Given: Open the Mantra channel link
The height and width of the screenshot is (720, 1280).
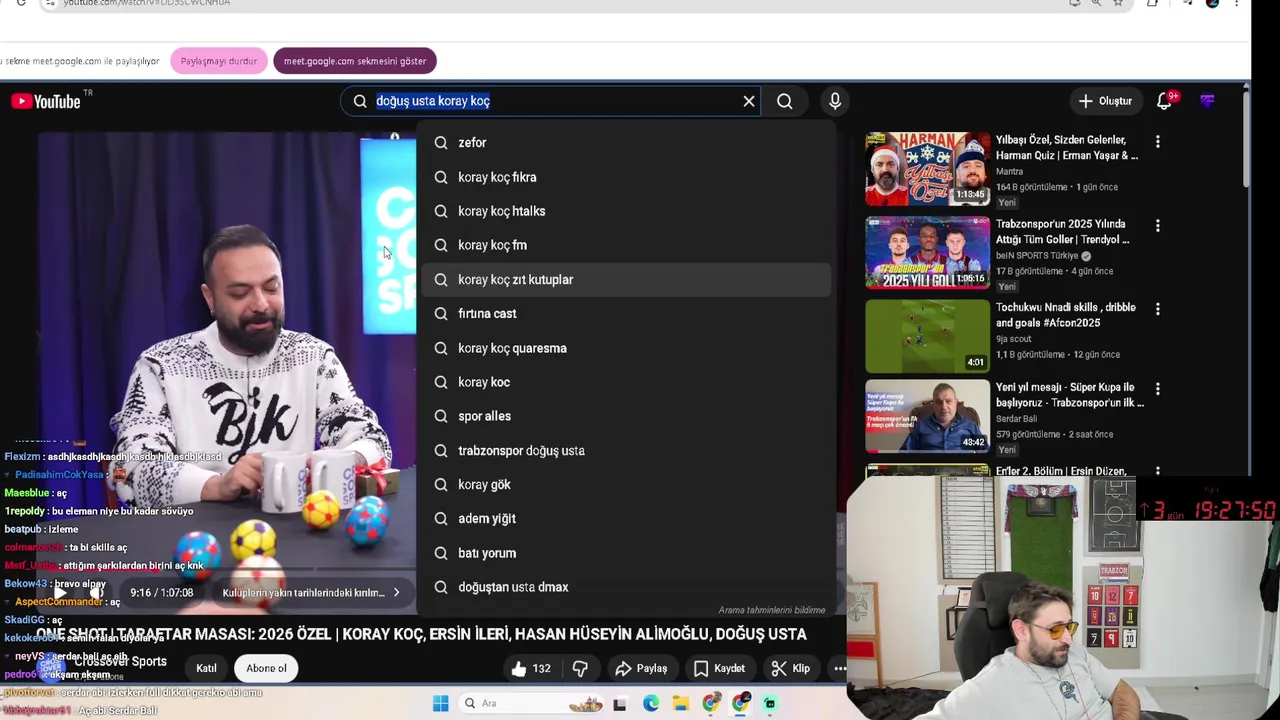Looking at the screenshot, I should click(x=1009, y=172).
